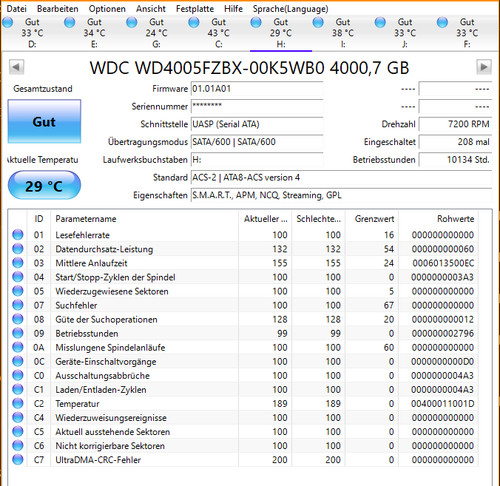Click the Schlechte column header
The width and height of the screenshot is (500, 486).
(318, 219)
